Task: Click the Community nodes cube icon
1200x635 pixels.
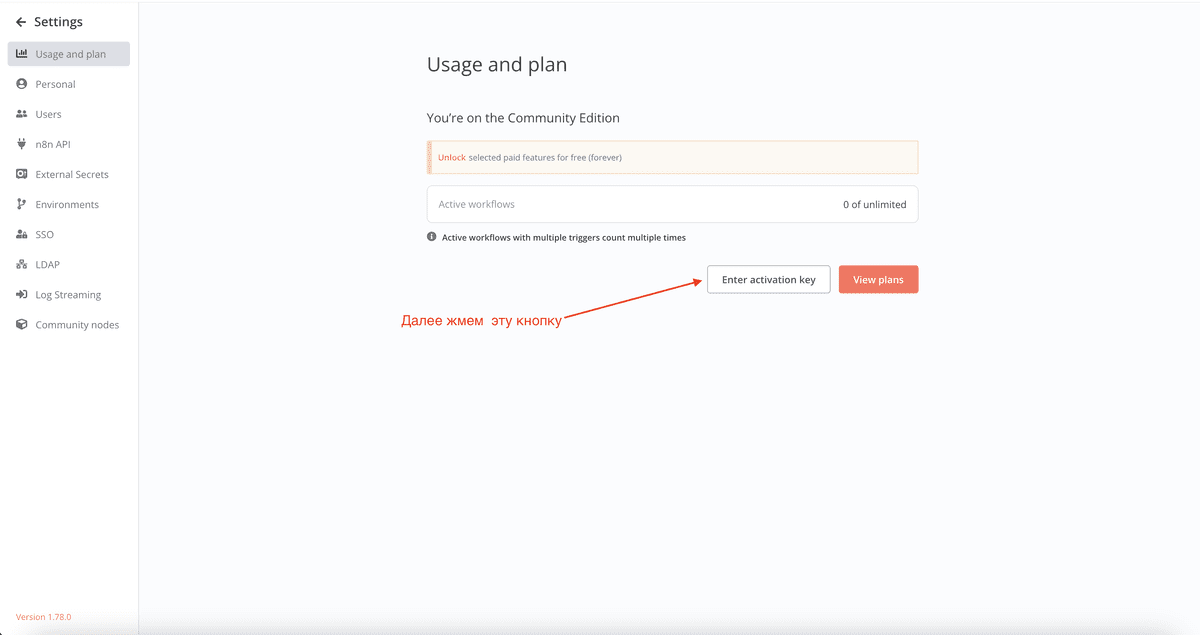Action: tap(22, 325)
